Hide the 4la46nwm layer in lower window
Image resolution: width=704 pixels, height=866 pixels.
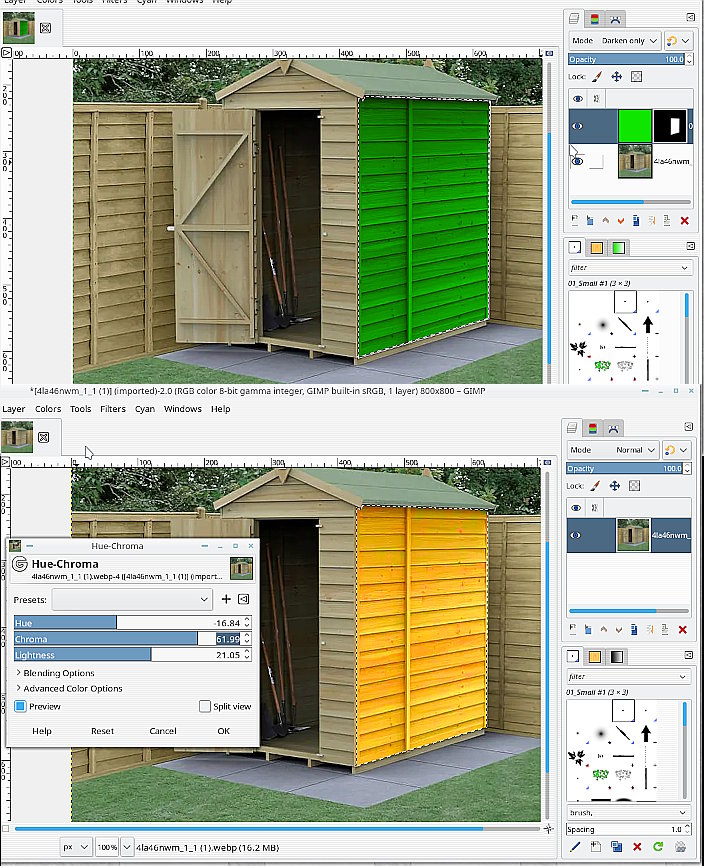[575, 535]
